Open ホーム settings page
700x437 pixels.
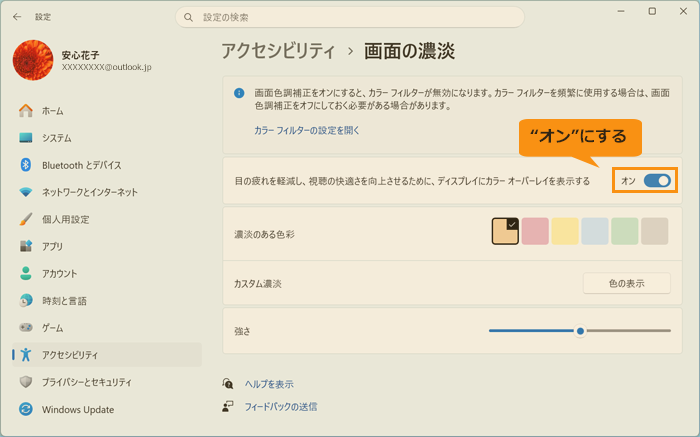click(x=107, y=111)
